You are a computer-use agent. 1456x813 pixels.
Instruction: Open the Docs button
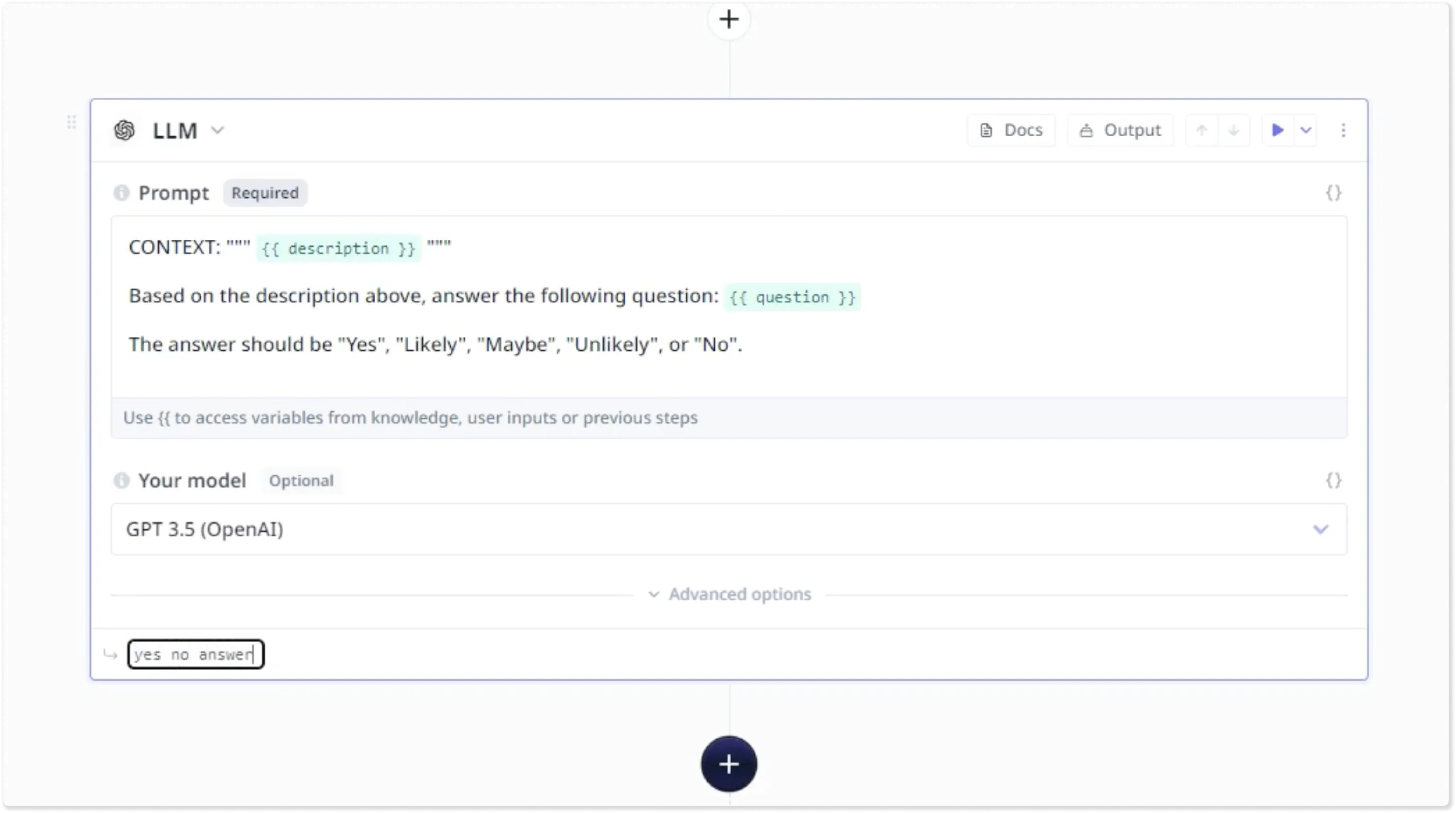(x=1011, y=130)
